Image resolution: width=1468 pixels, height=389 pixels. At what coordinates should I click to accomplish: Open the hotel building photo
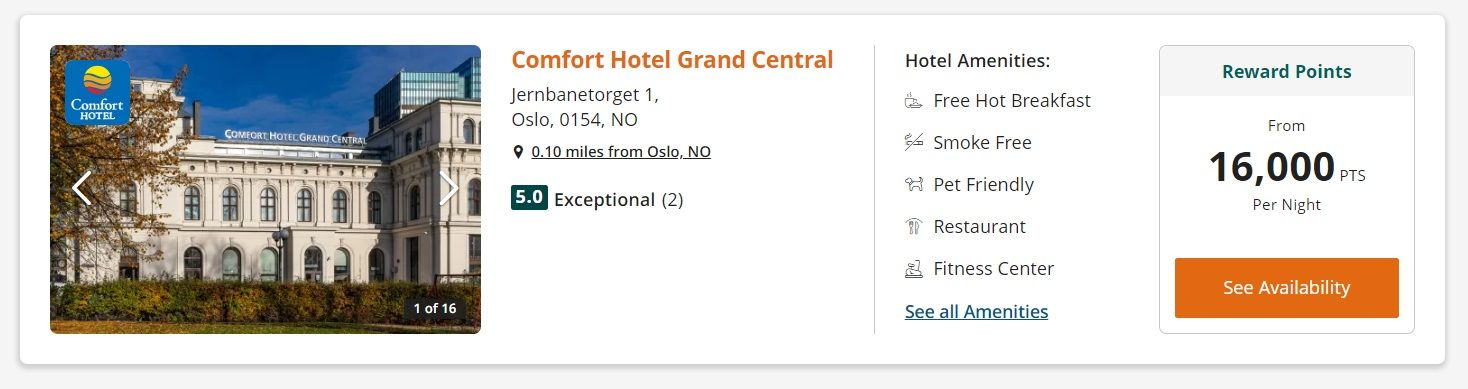tap(265, 189)
